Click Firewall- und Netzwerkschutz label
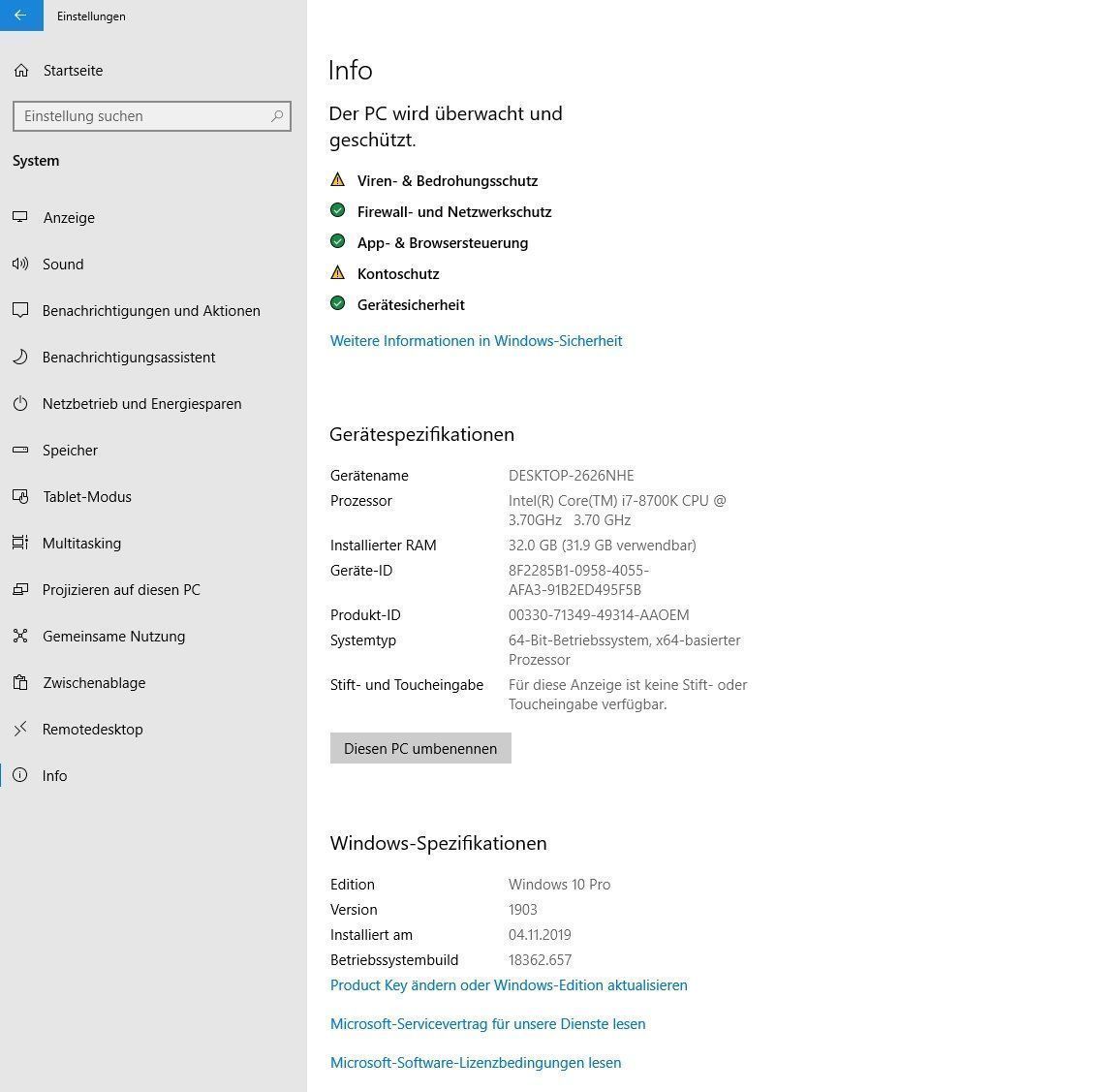1117x1092 pixels. (454, 211)
